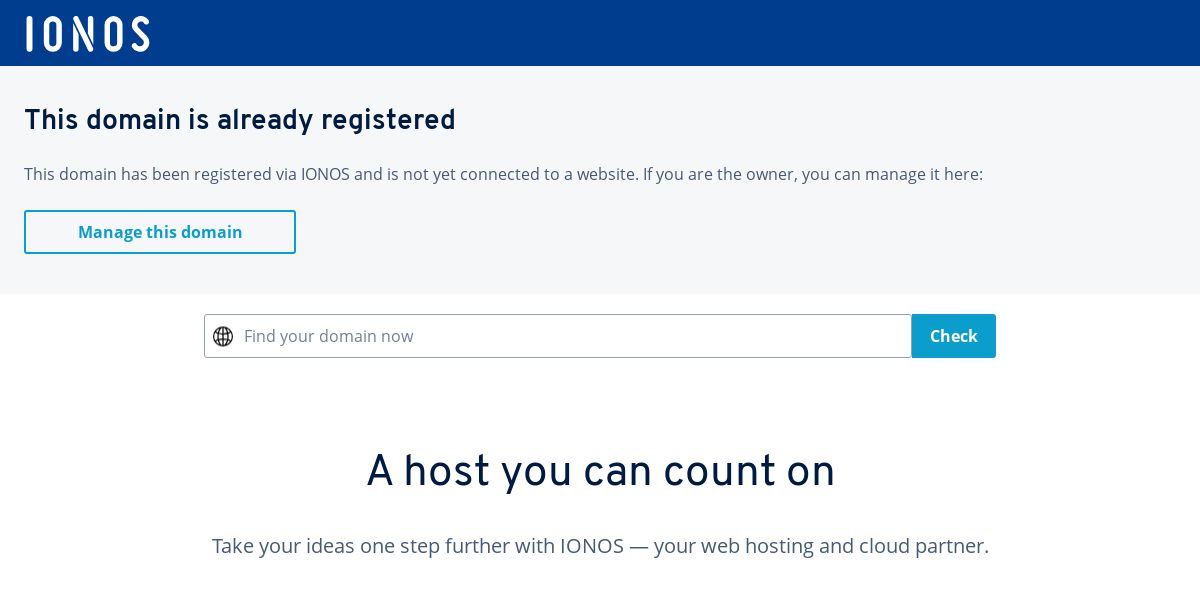Select the heading 'This domain is already registered'
This screenshot has height=600, width=1200.
pos(240,120)
